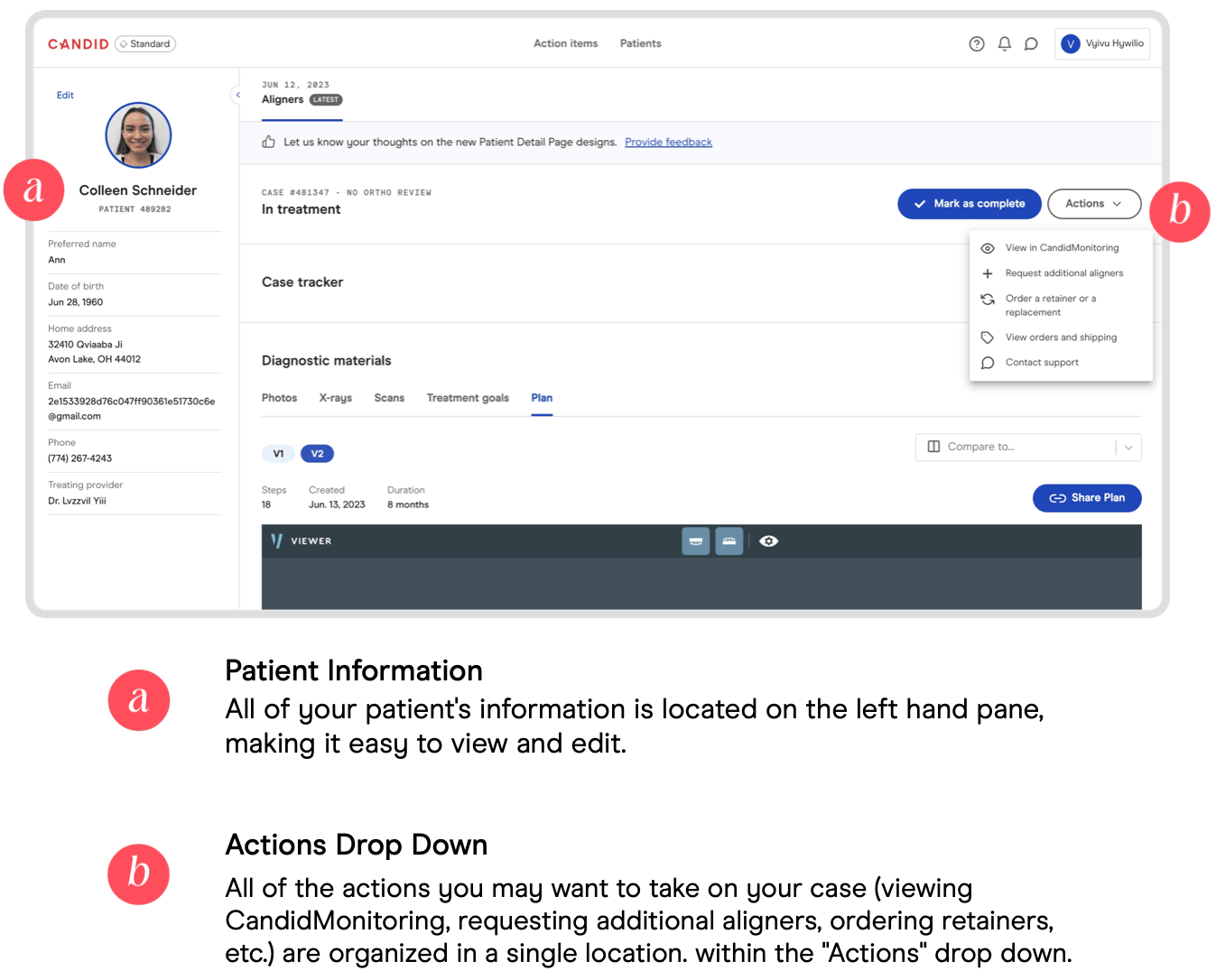
Task: Open the chat bubble icon in top bar
Action: tap(1031, 43)
